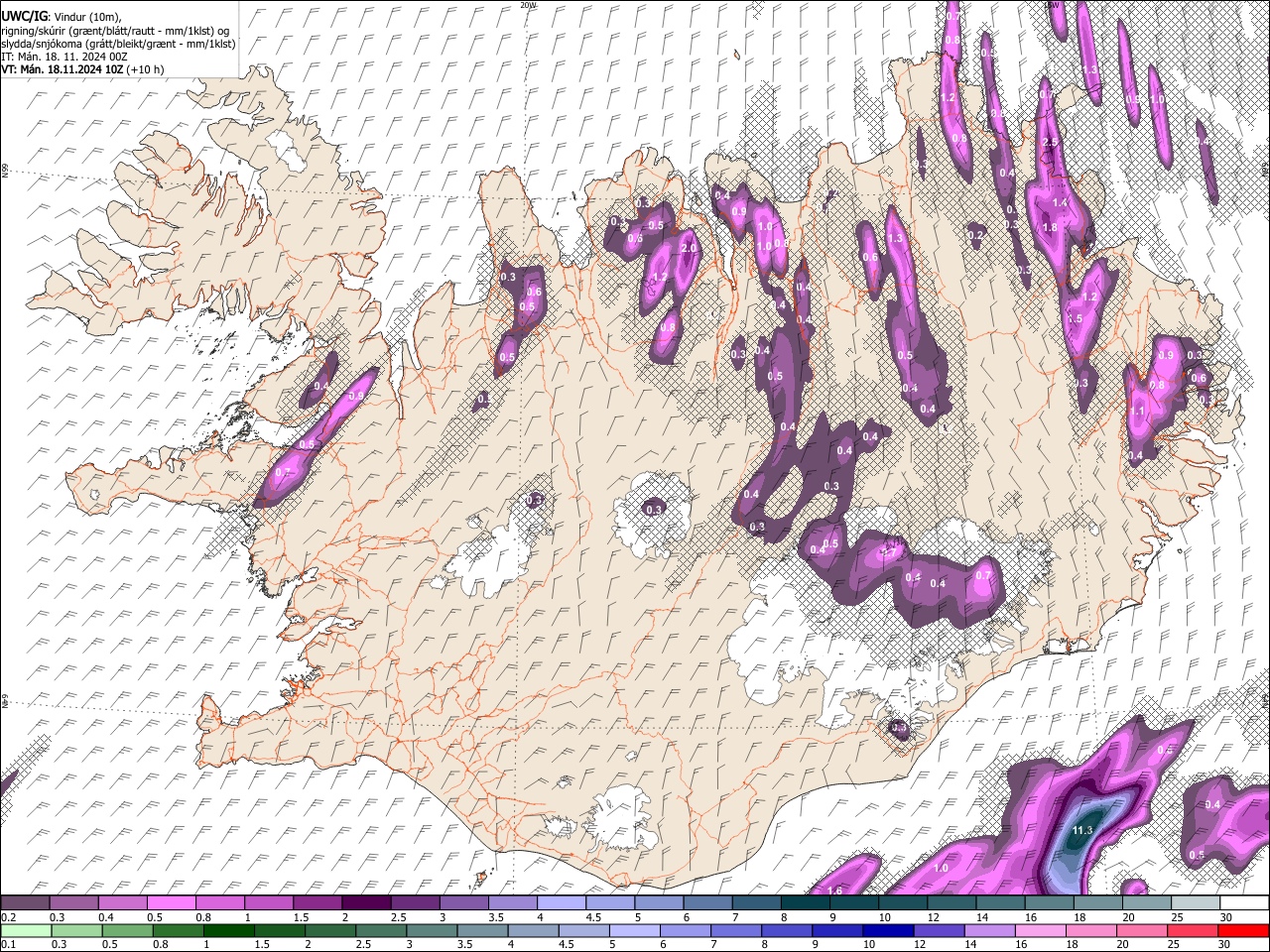Screen dimensions: 1270x952
Task: Click the 0.4 value on the snow scale
Action: click(106, 917)
